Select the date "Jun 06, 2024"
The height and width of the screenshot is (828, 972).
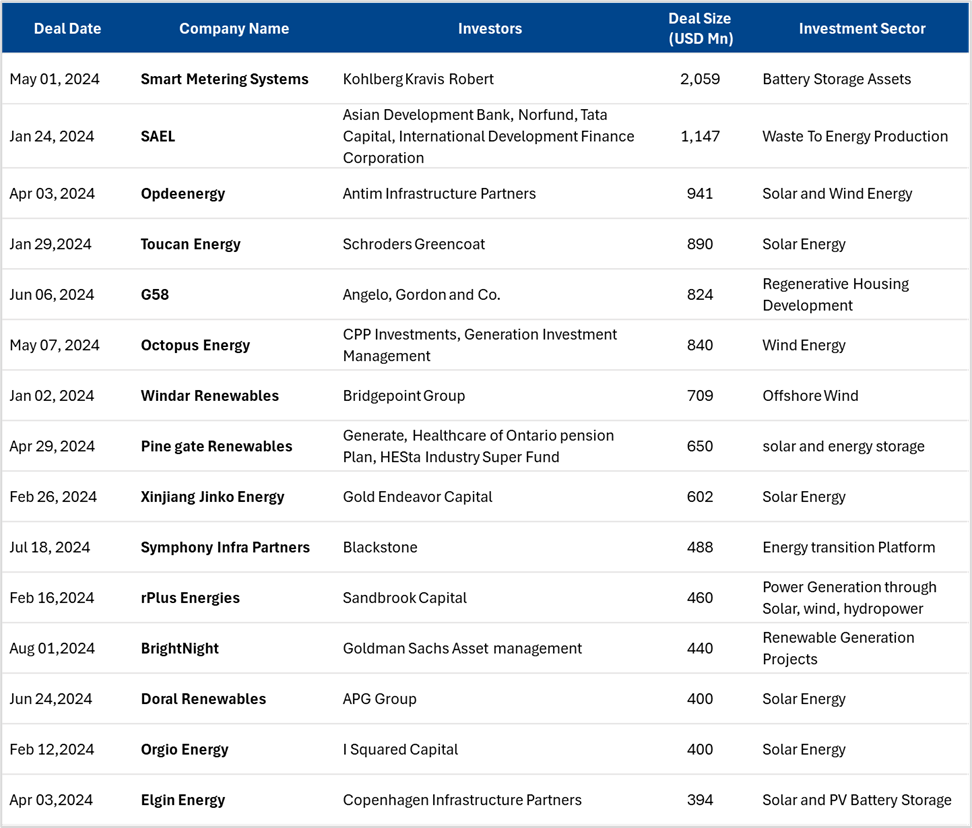52,295
